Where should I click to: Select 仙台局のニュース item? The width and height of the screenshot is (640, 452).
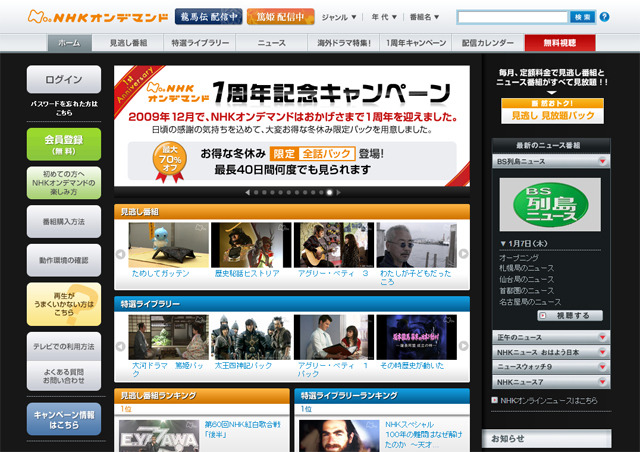point(527,279)
